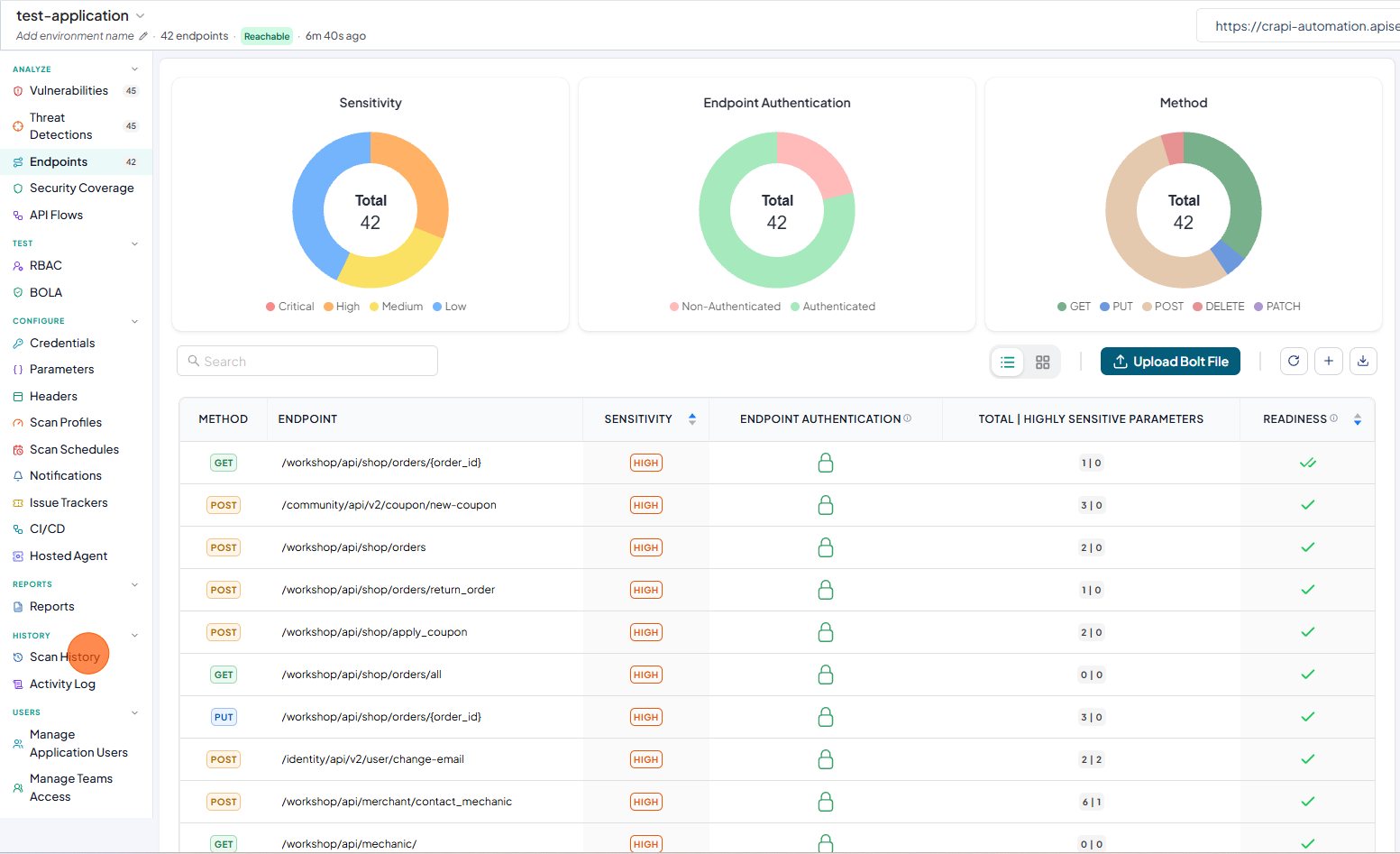Screen dimensions: 1400x854
Task: Click the refresh icon next to Upload Bolt File
Action: 1294,361
